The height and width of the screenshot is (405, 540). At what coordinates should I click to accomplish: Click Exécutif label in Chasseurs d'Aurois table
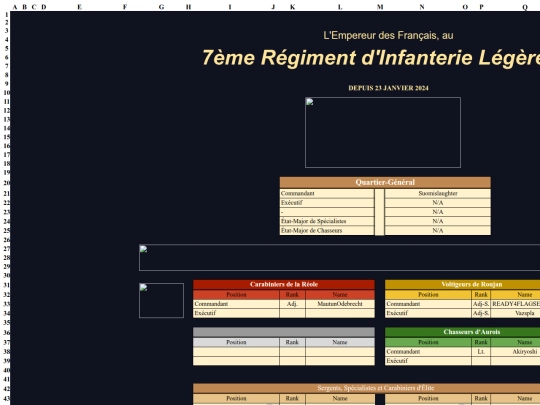click(x=428, y=361)
